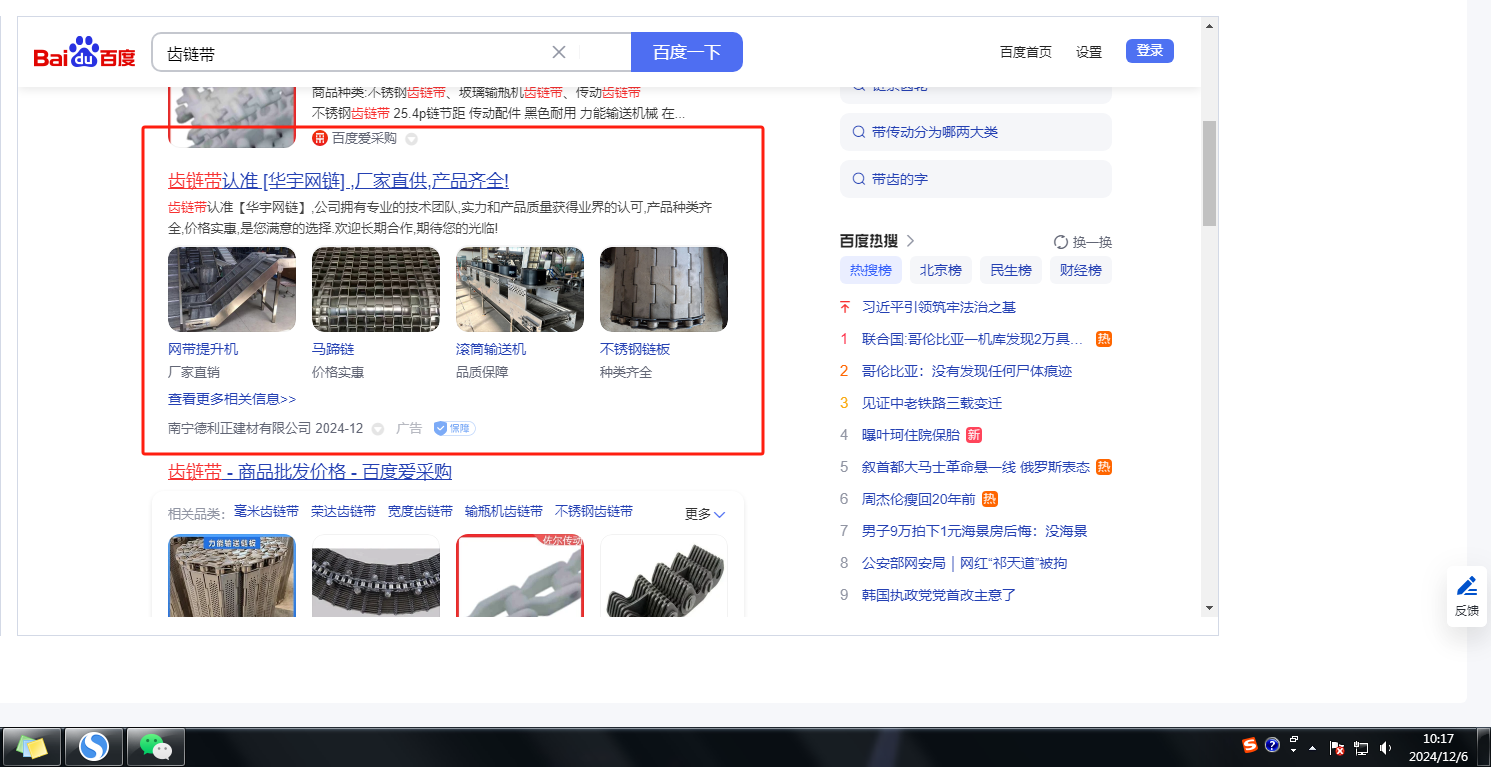Click the Sogou input method tray icon

click(x=1250, y=745)
